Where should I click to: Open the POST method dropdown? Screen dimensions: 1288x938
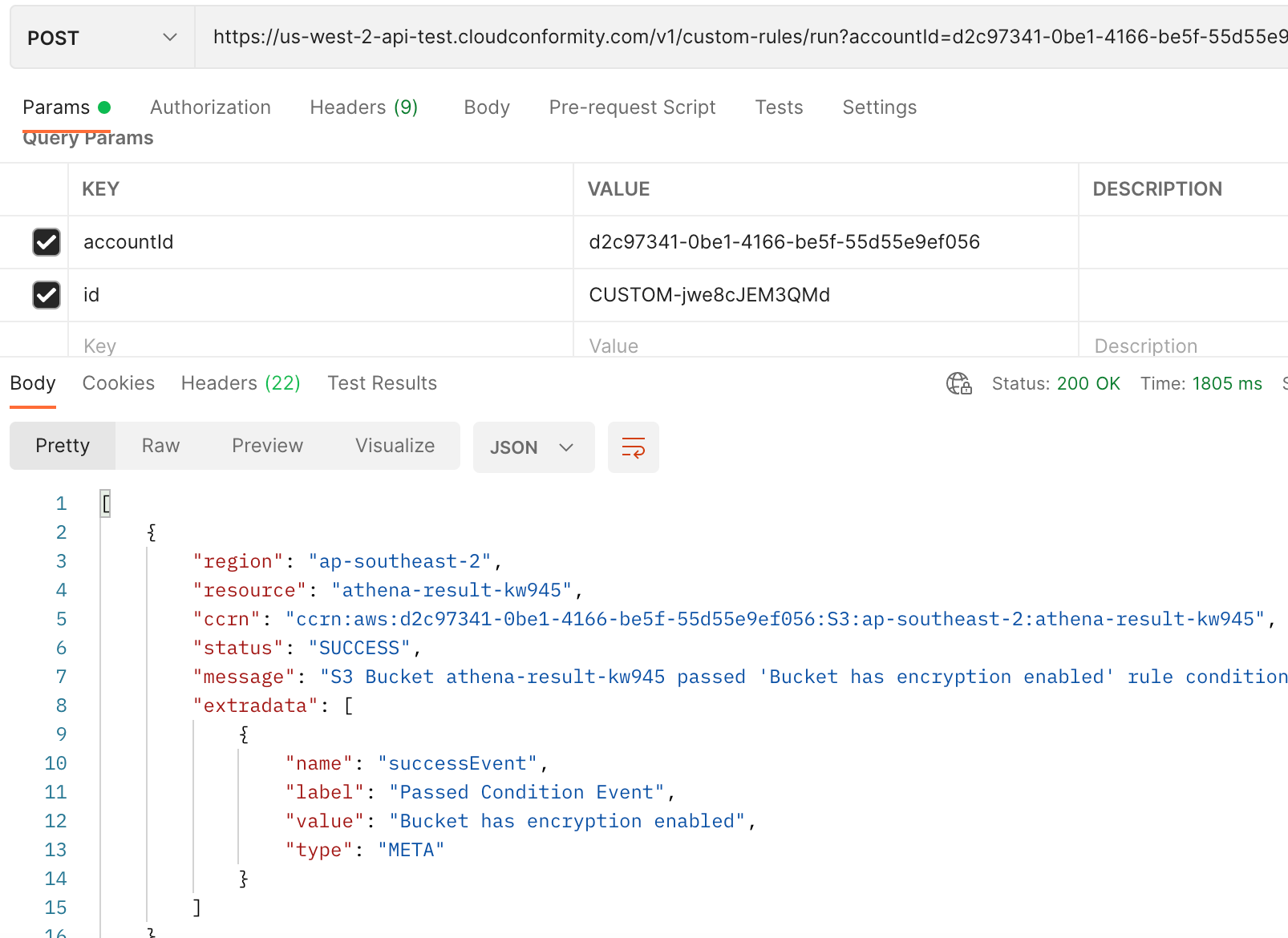coord(102,38)
